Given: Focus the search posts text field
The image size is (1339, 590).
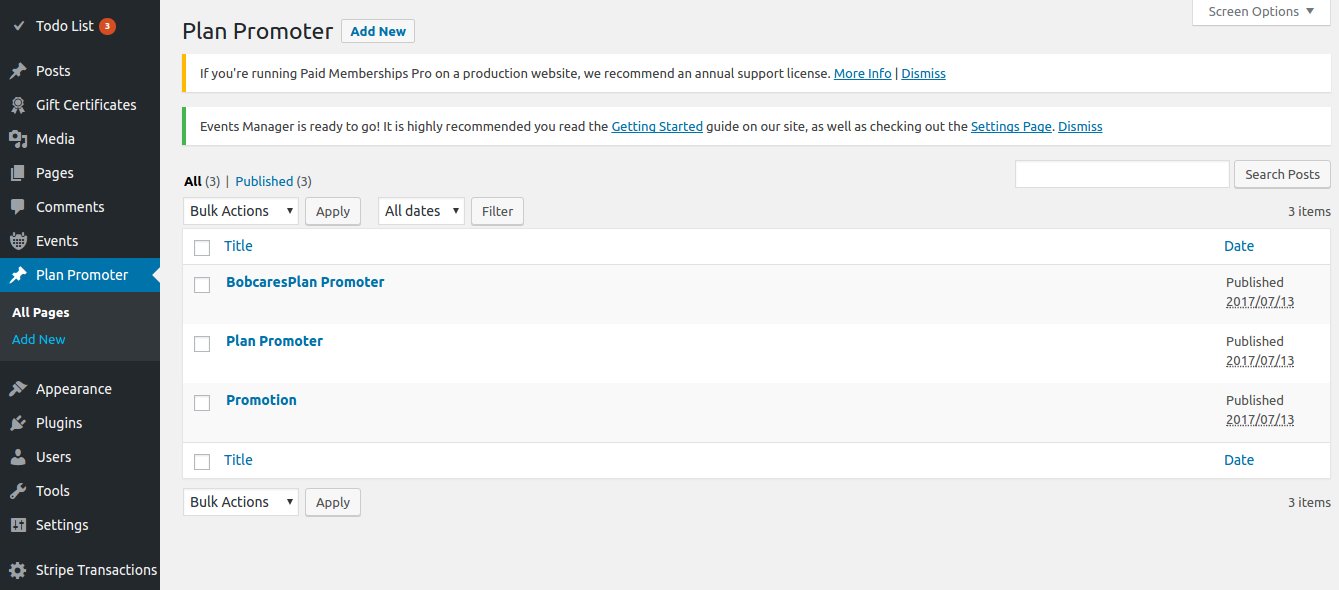Looking at the screenshot, I should pyautogui.click(x=1122, y=174).
